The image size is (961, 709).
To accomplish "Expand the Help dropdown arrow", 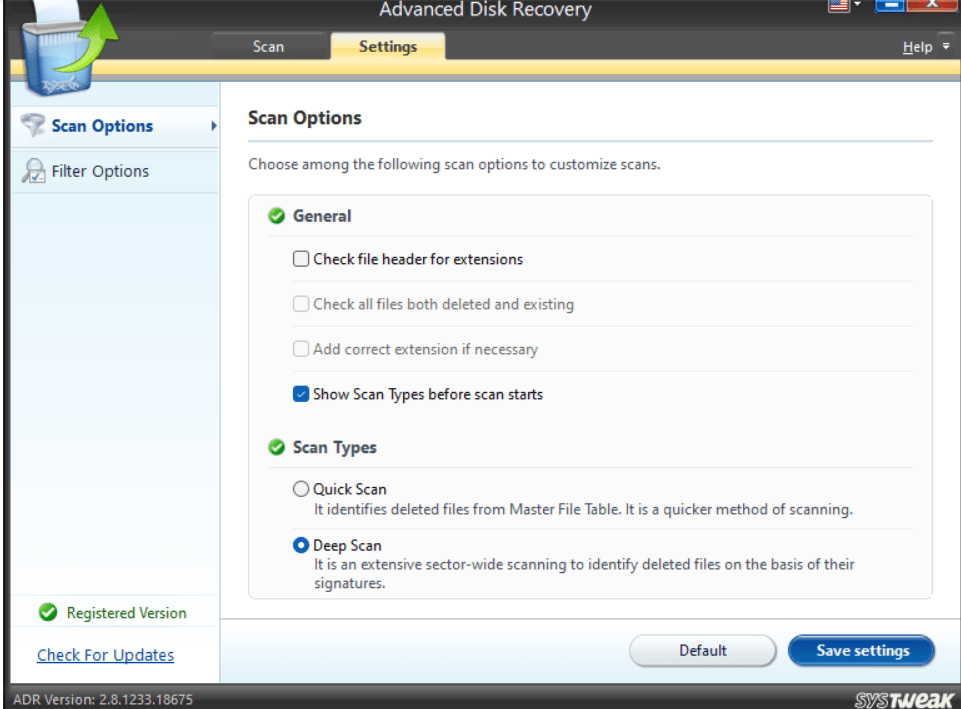I will [x=944, y=47].
